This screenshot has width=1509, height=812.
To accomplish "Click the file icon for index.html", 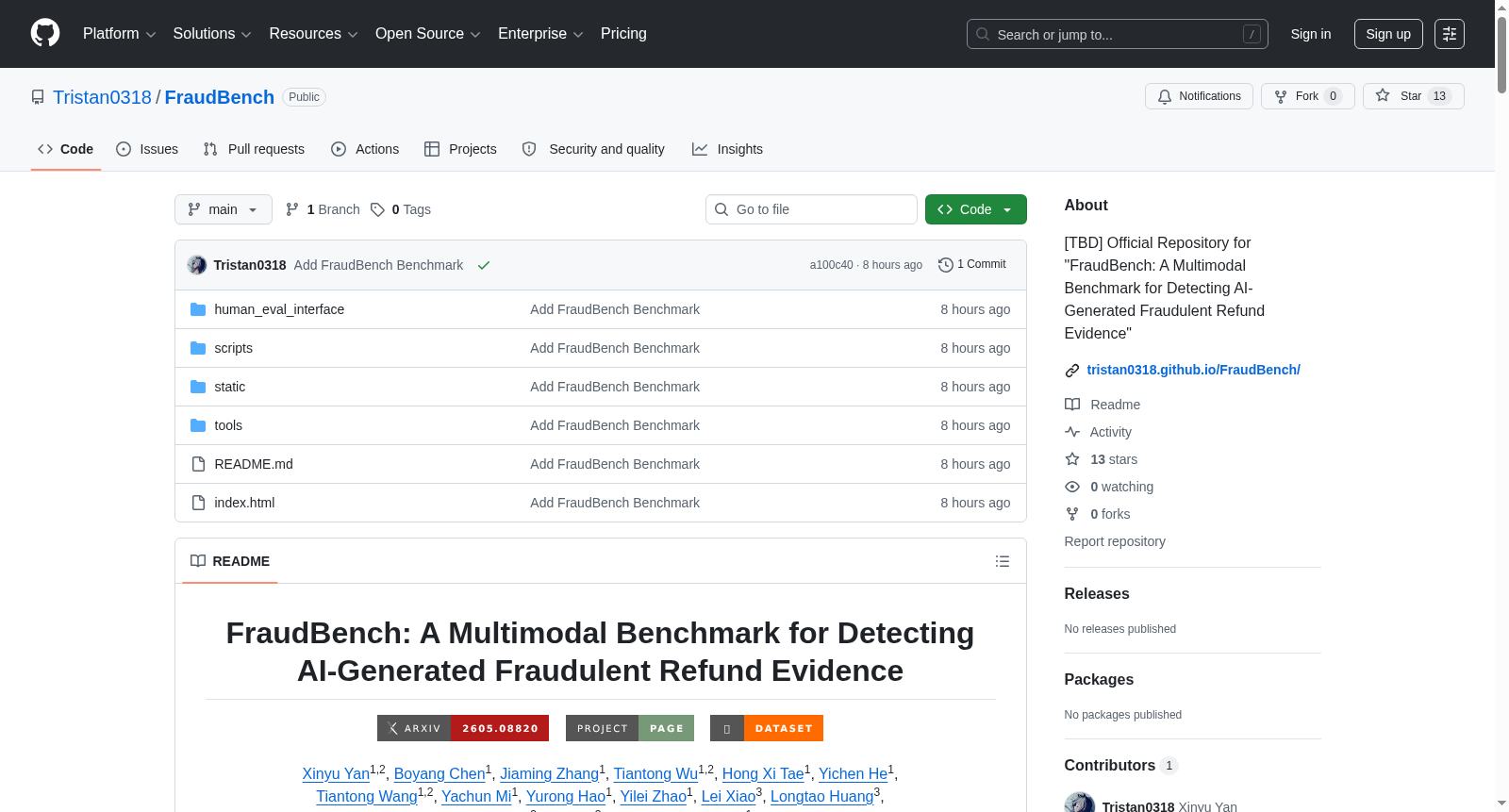I will coord(198,503).
